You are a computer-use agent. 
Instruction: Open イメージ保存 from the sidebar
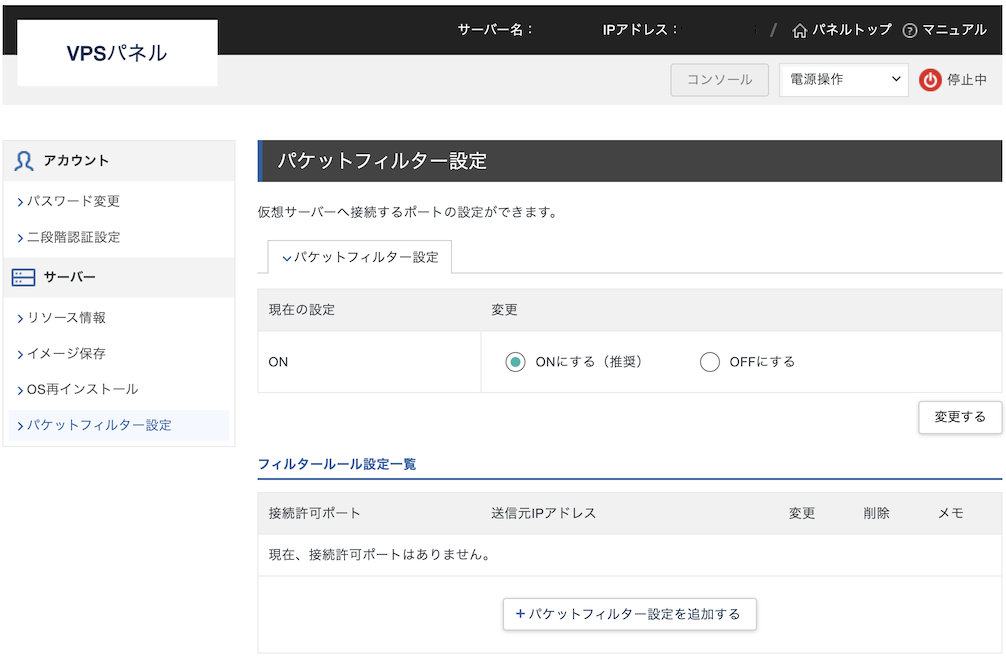point(66,353)
